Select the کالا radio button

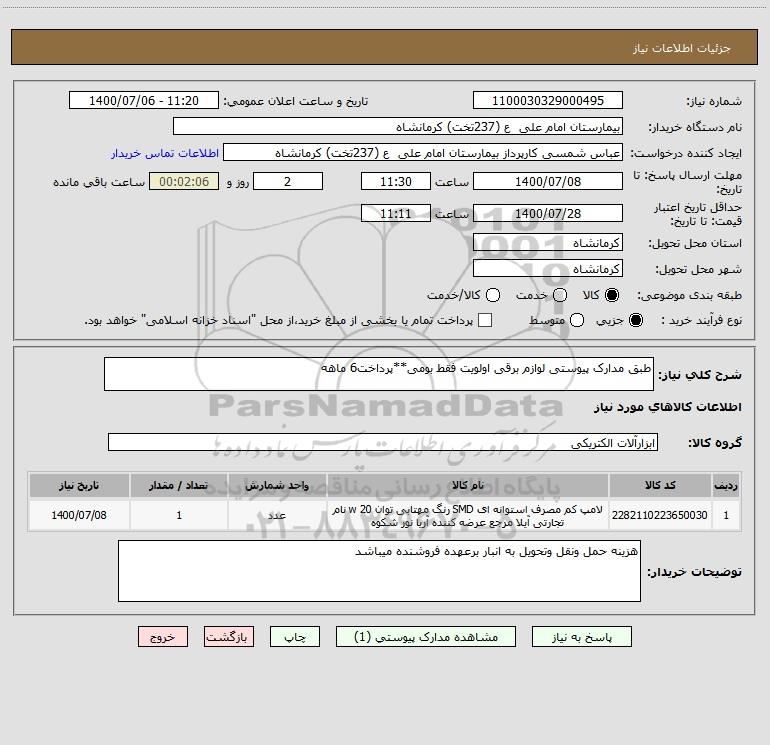pos(612,295)
